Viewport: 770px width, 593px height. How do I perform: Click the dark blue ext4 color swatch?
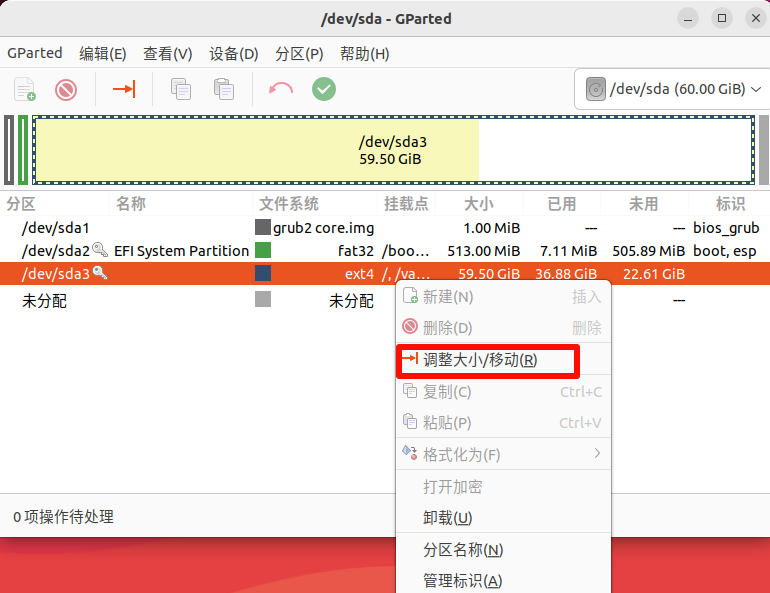pos(263,273)
